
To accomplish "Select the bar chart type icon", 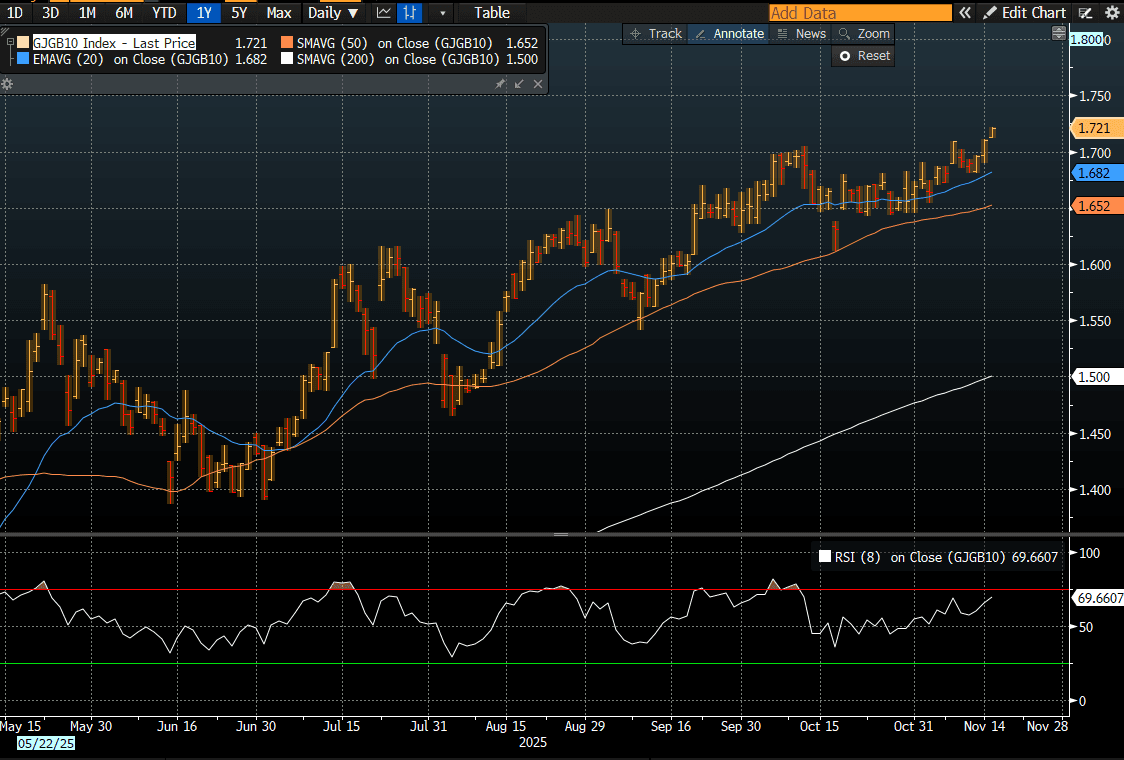I will pos(409,13).
